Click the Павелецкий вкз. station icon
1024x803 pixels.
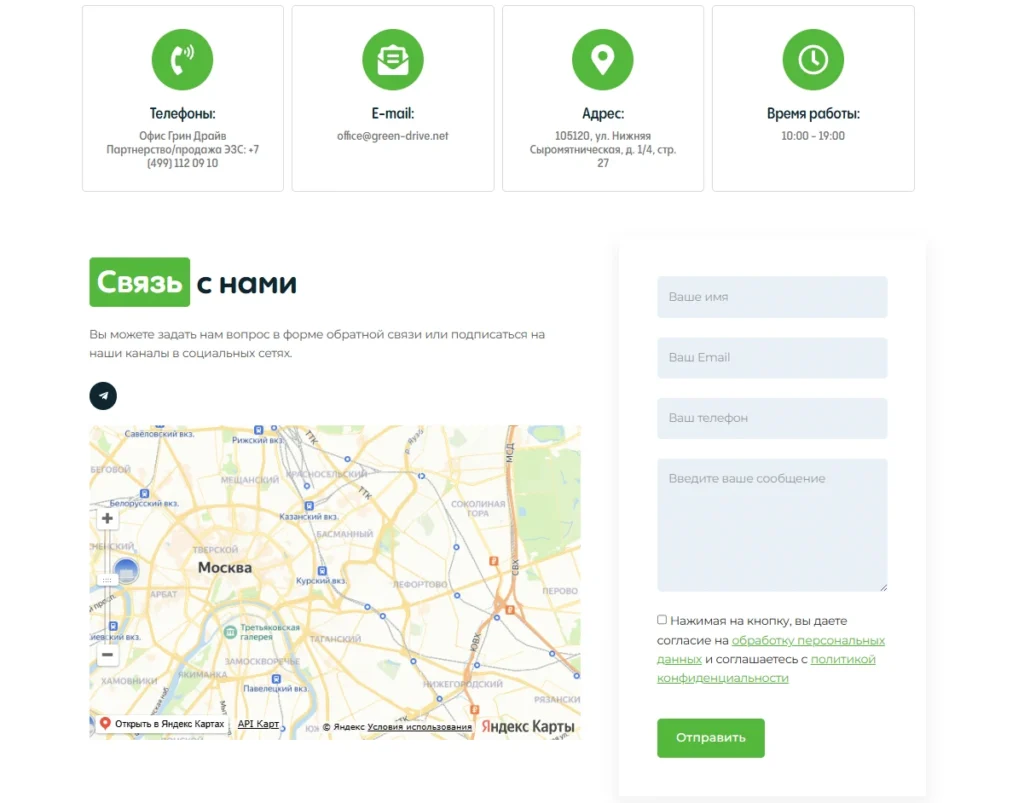pos(276,679)
